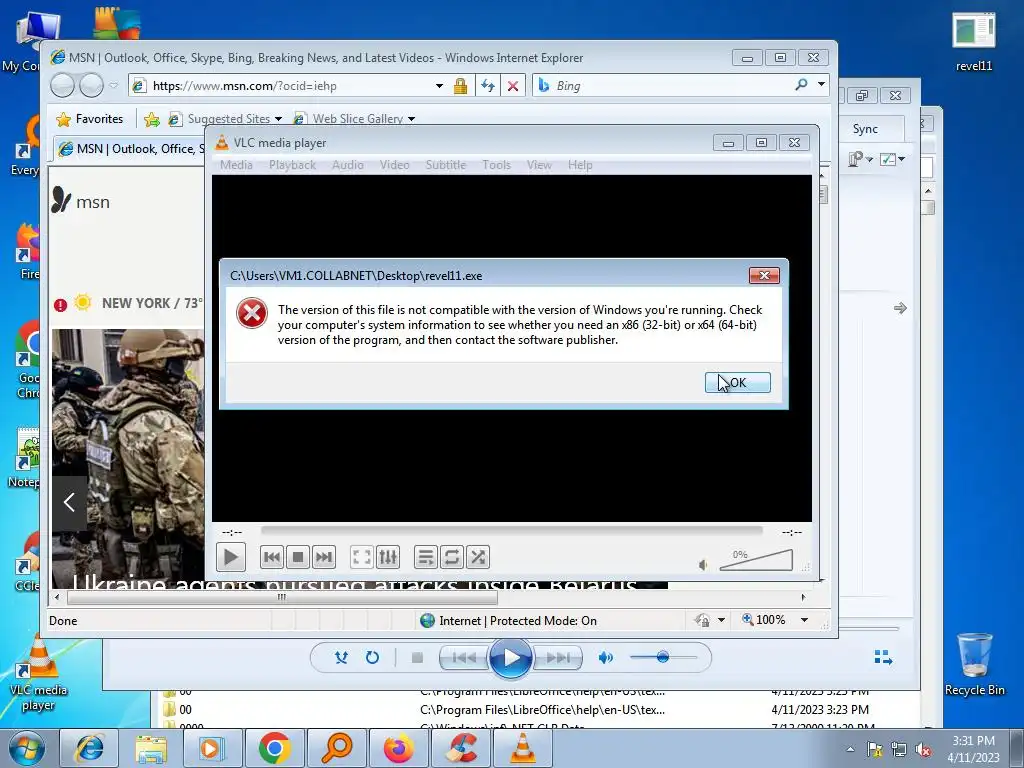Show hidden system tray icons
The image size is (1024, 768).
click(x=850, y=749)
